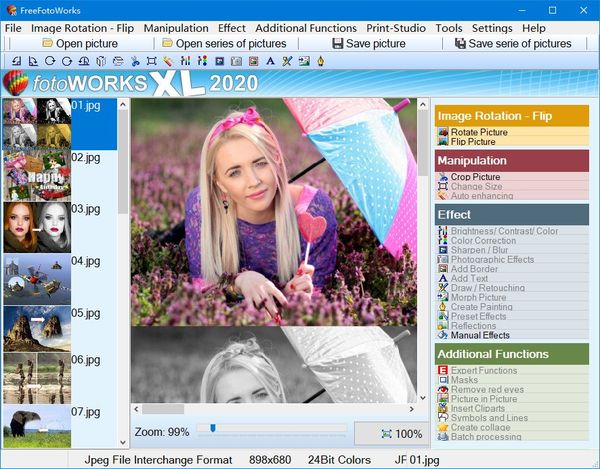Click the Photographic Effects camera icon in the toolbar
600x469 pixels.
click(236, 61)
